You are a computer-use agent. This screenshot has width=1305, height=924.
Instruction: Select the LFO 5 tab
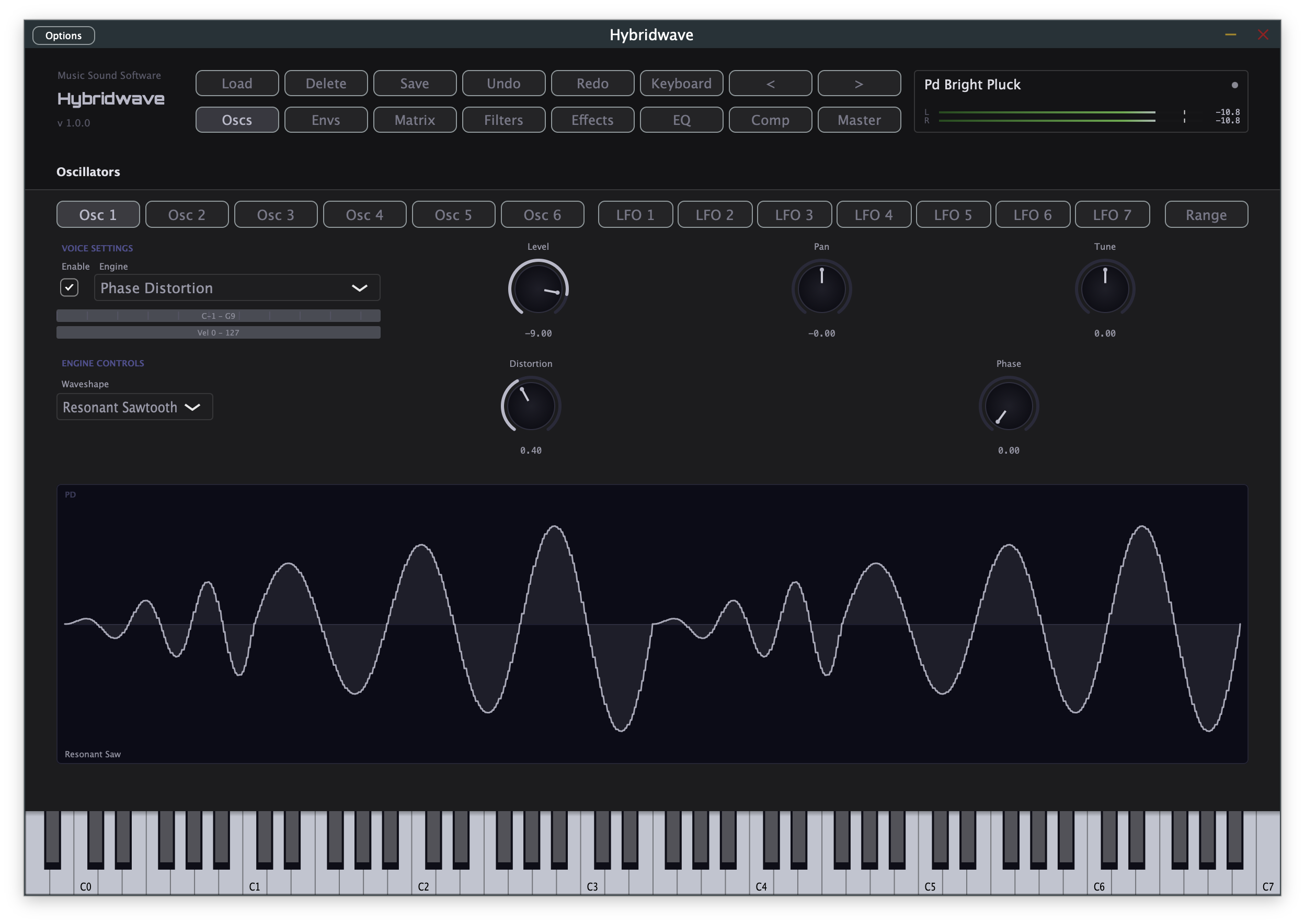952,214
